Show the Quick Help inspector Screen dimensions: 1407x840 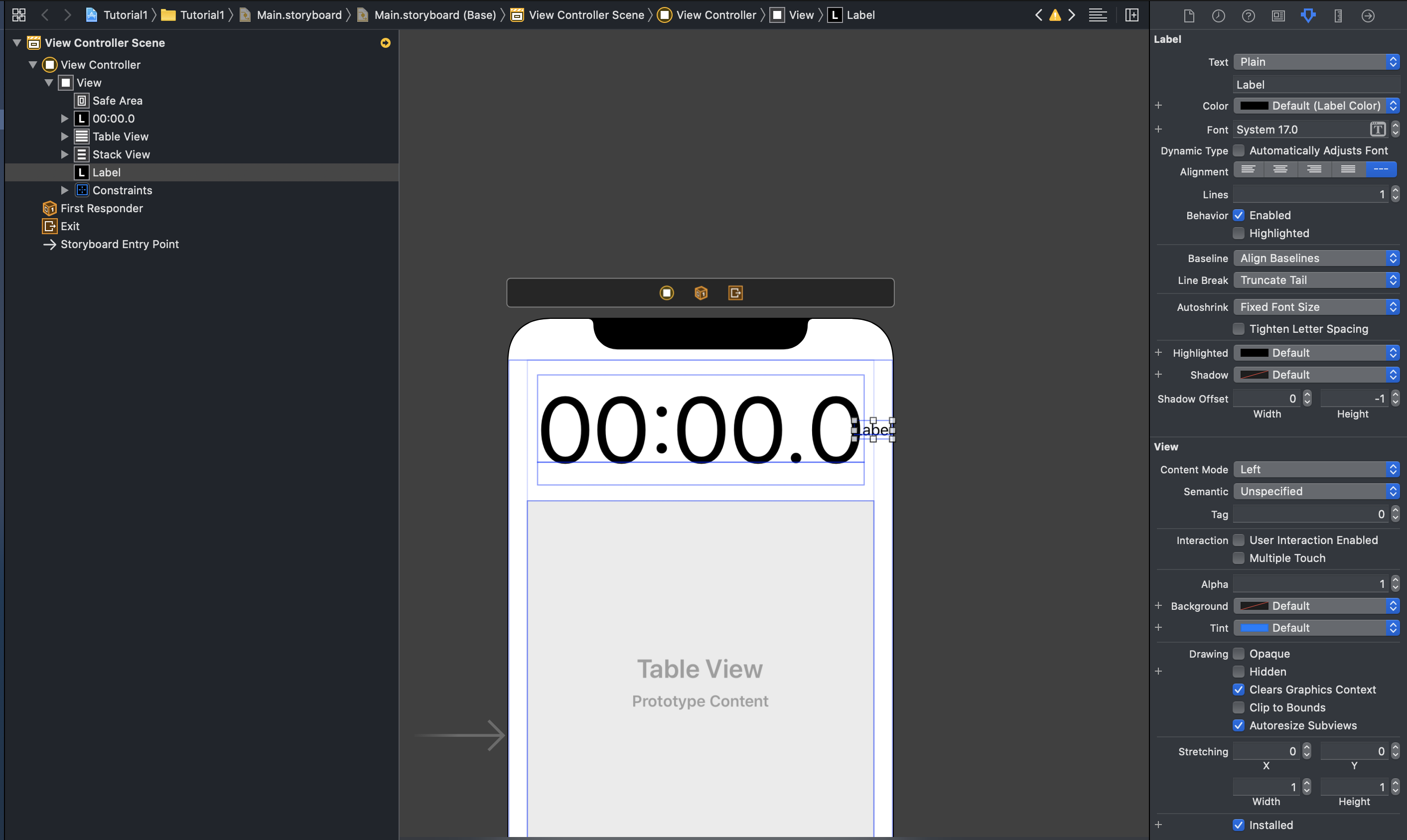1248,15
